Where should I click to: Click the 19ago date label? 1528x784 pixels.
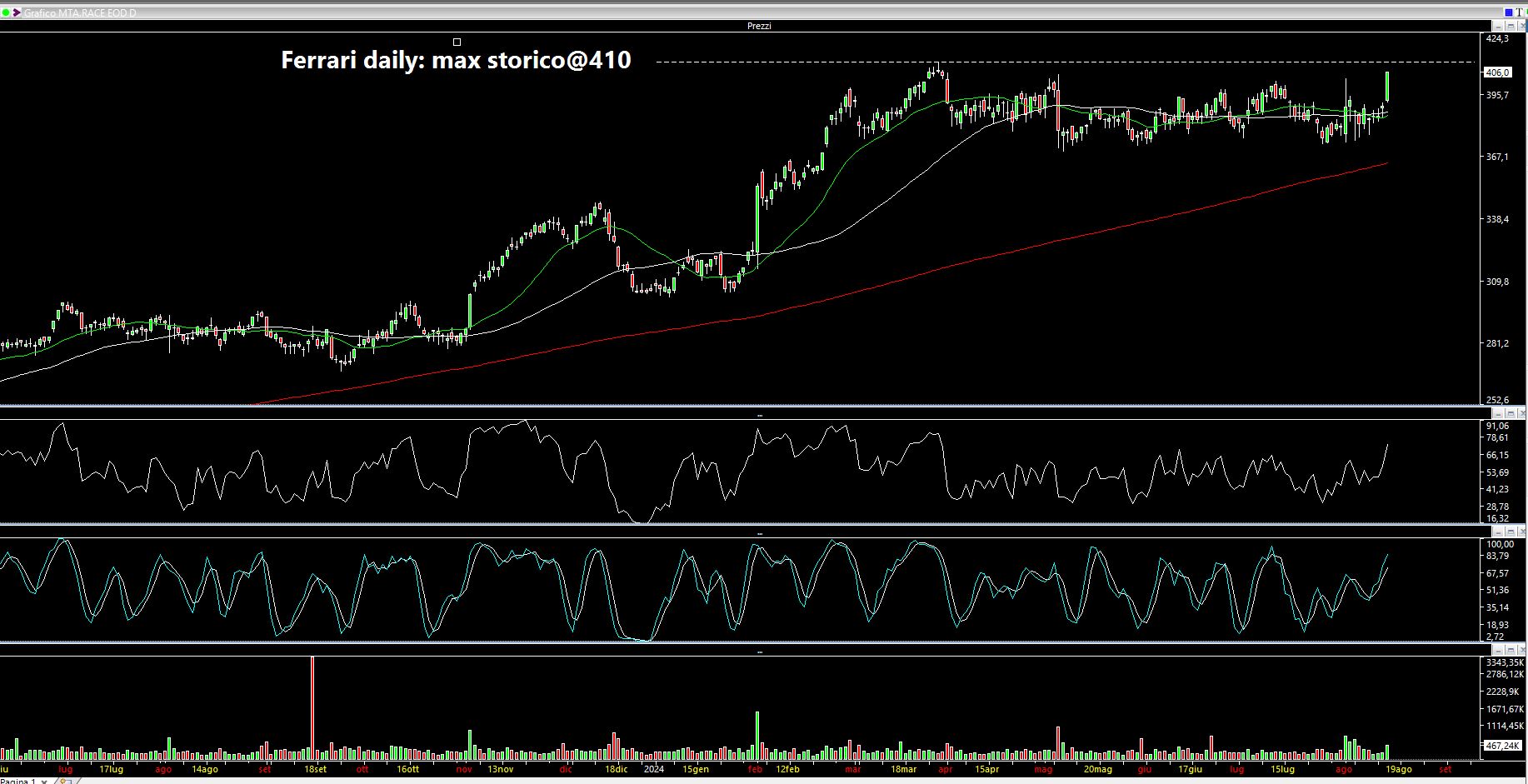pos(1398,769)
